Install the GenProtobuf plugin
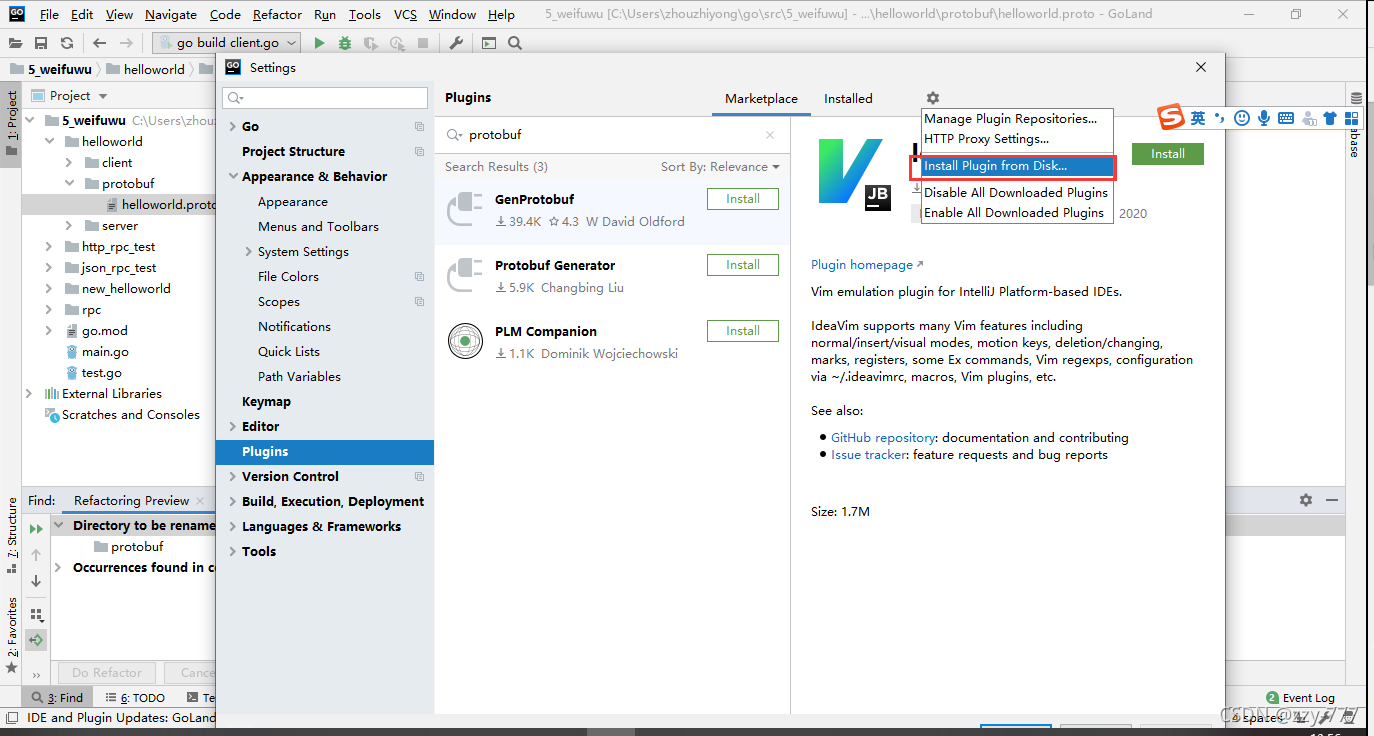 click(743, 199)
